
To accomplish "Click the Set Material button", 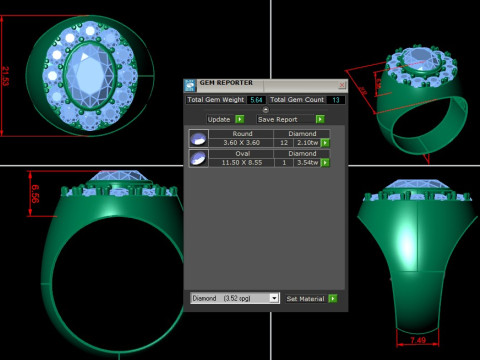I will [305, 299].
